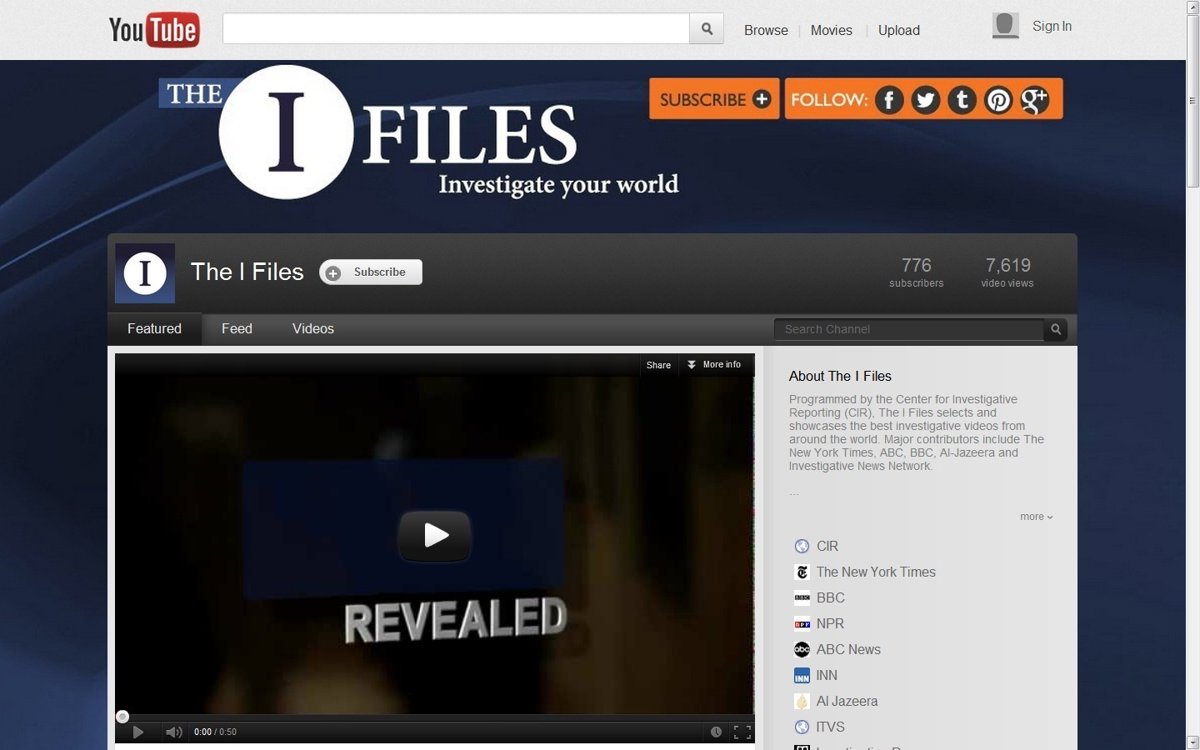Mute the video using the speaker icon
Viewport: 1200px width, 750px height.
[173, 732]
